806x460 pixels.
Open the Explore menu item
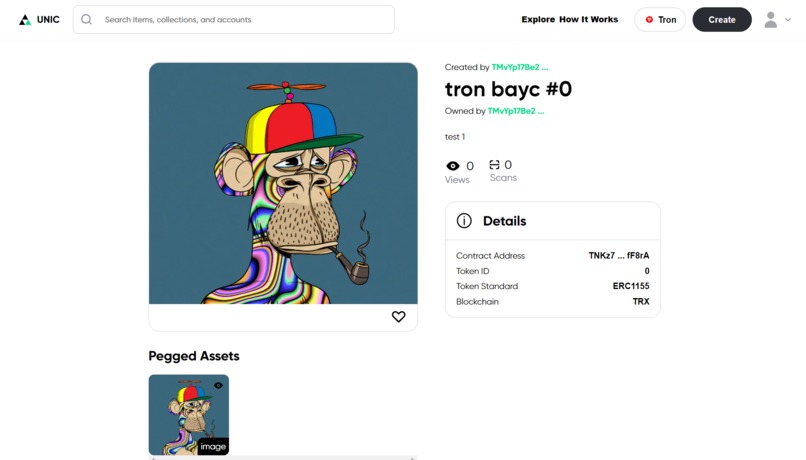pyautogui.click(x=538, y=20)
